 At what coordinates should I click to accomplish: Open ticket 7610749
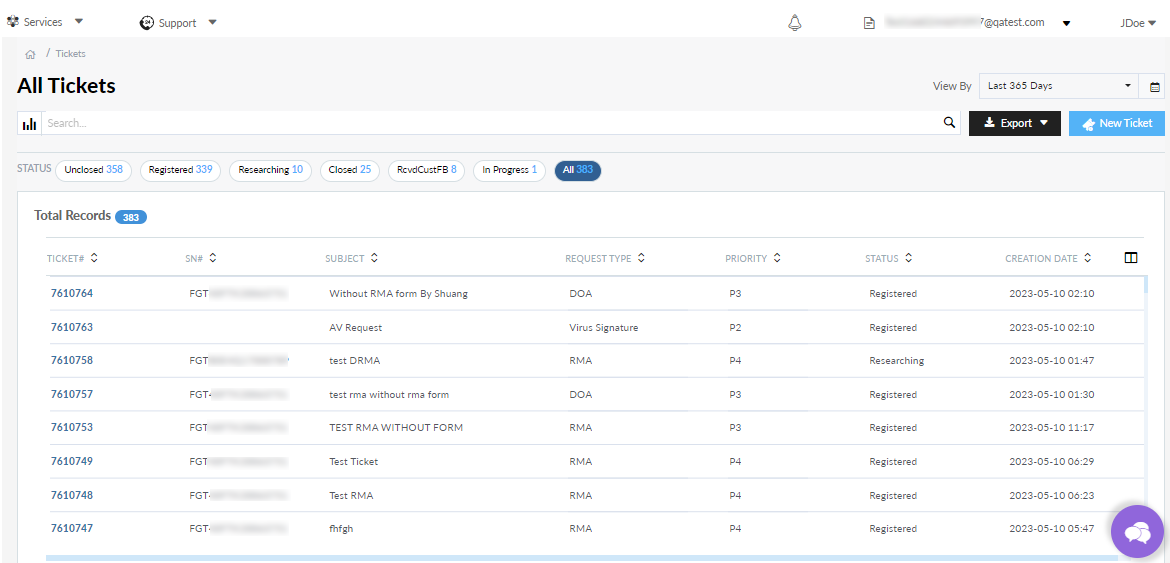[x=72, y=461]
